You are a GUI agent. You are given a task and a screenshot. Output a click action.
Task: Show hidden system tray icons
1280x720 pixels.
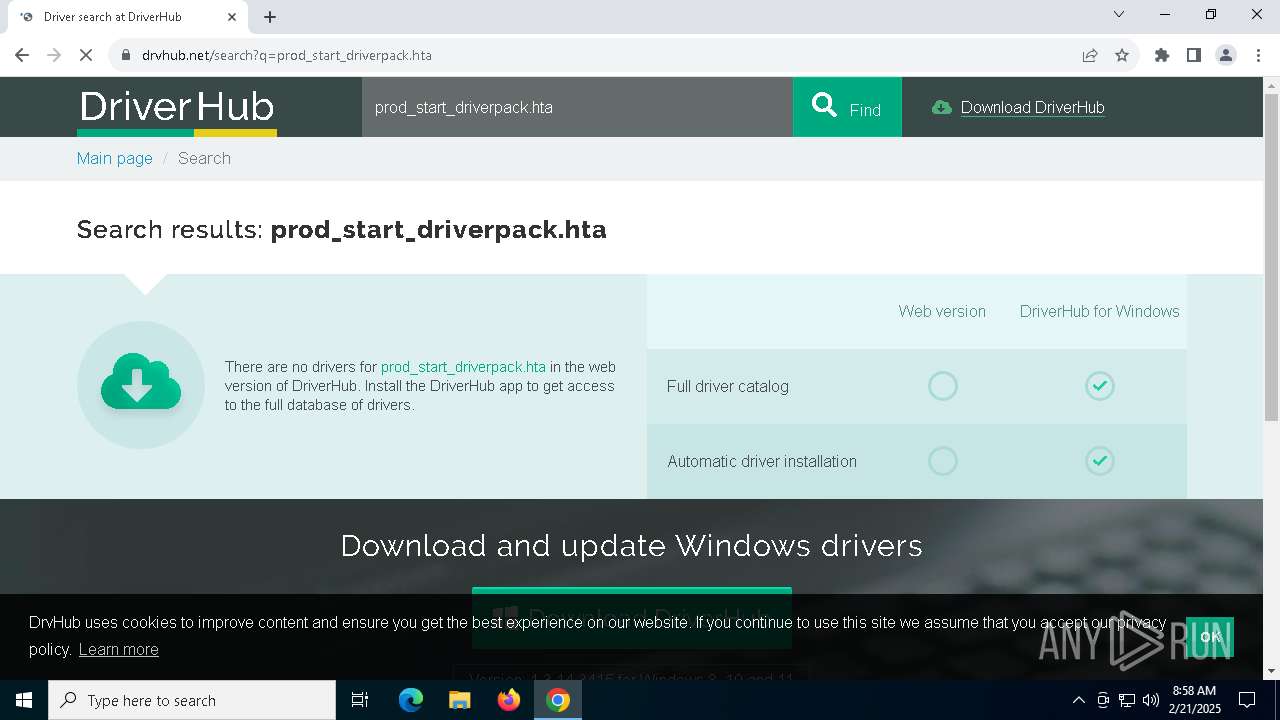(x=1078, y=700)
